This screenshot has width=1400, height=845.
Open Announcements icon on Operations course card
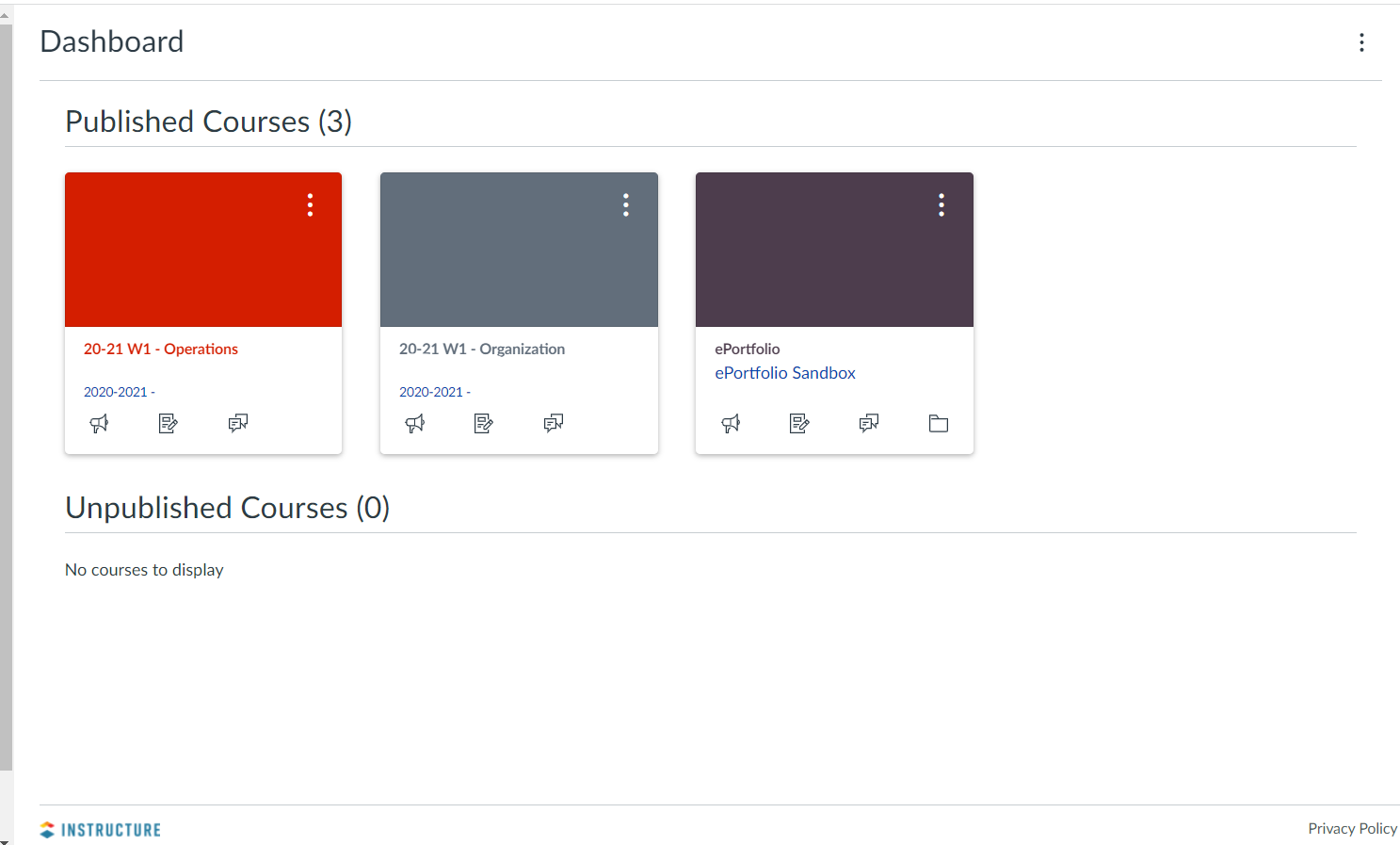(99, 424)
